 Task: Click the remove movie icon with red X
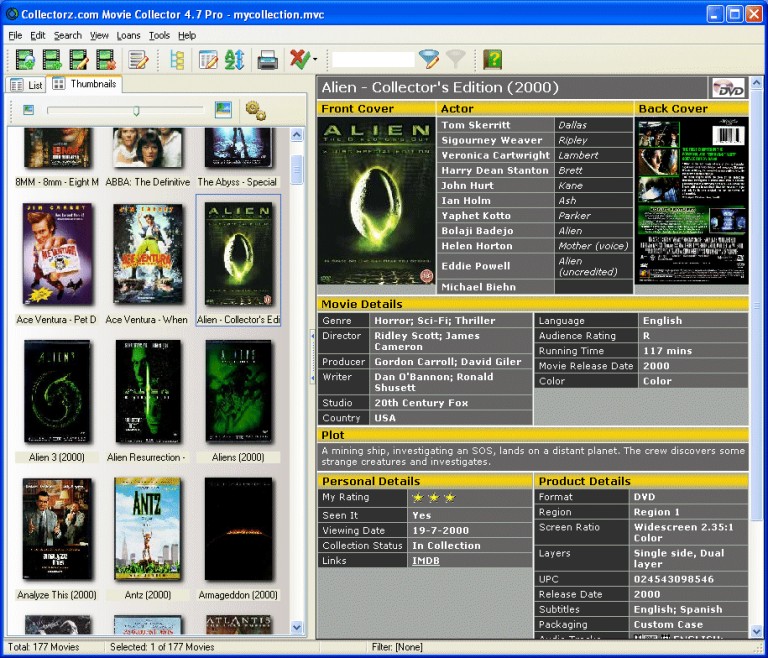click(106, 60)
